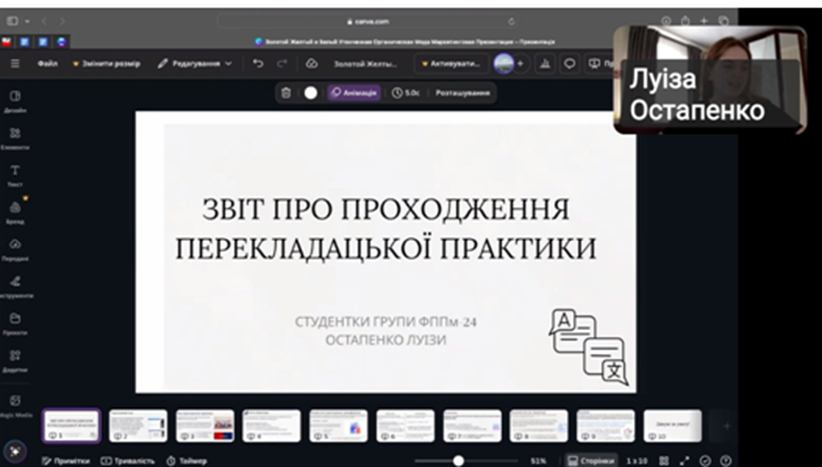Open the hamburger main menu
Image resolution: width=822 pixels, height=467 pixels.
click(14, 63)
